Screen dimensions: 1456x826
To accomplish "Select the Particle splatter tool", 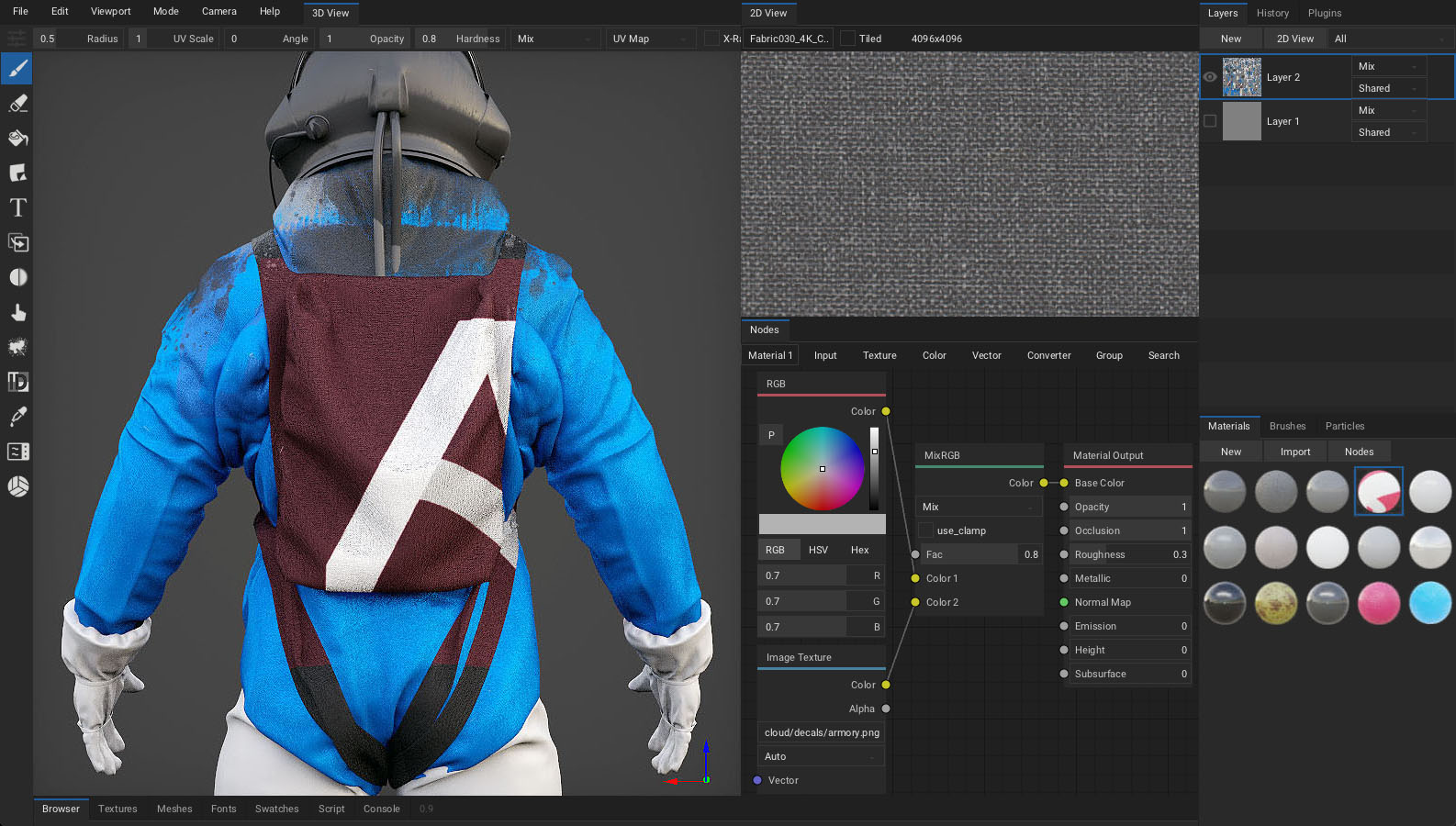I will [17, 347].
